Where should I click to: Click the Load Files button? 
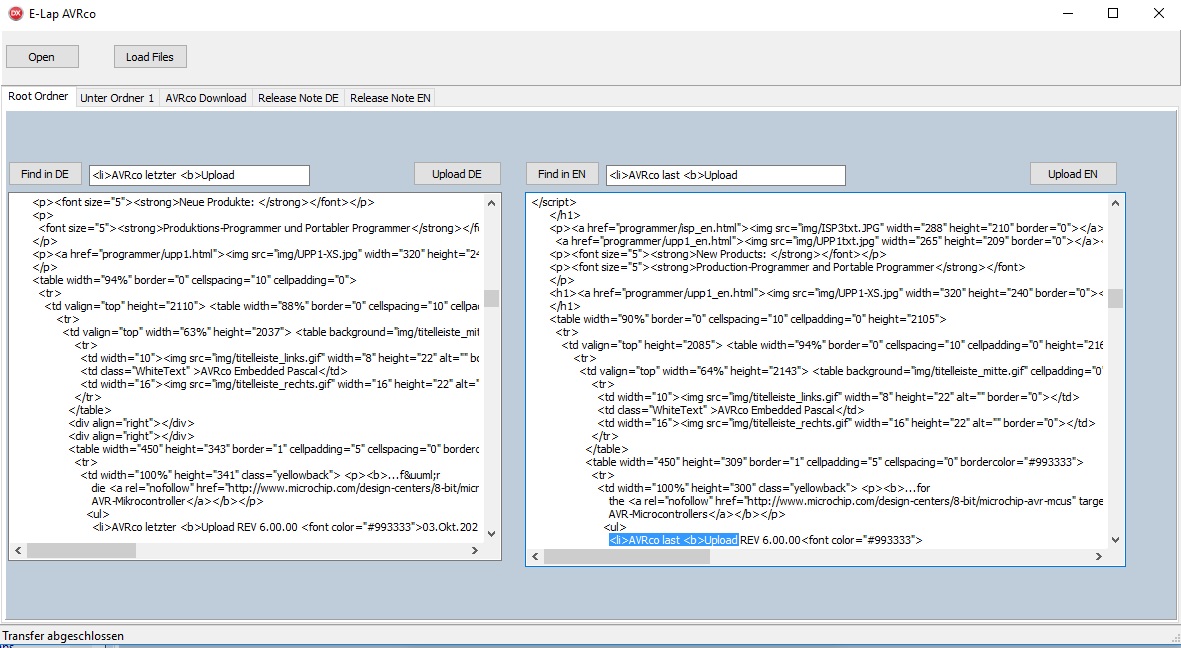(x=150, y=57)
